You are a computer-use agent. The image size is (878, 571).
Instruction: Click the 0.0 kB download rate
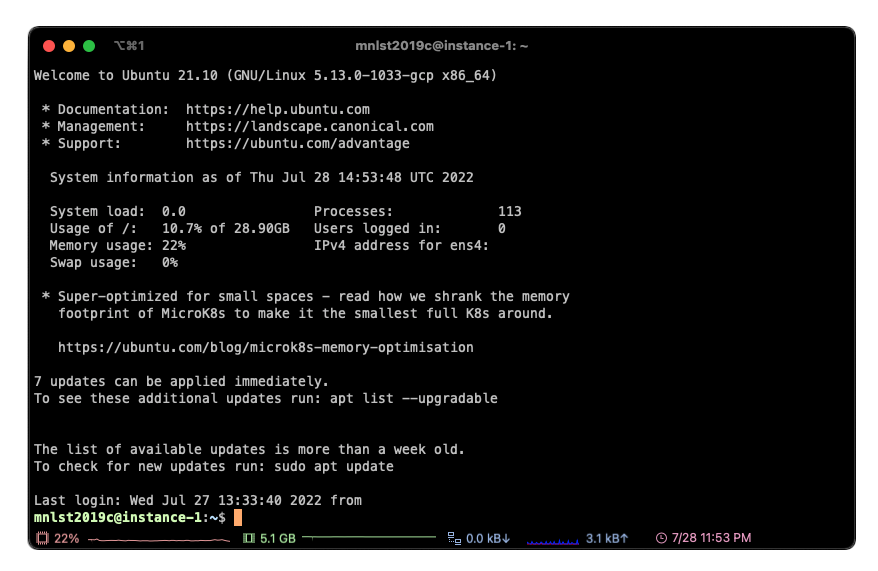coord(488,539)
